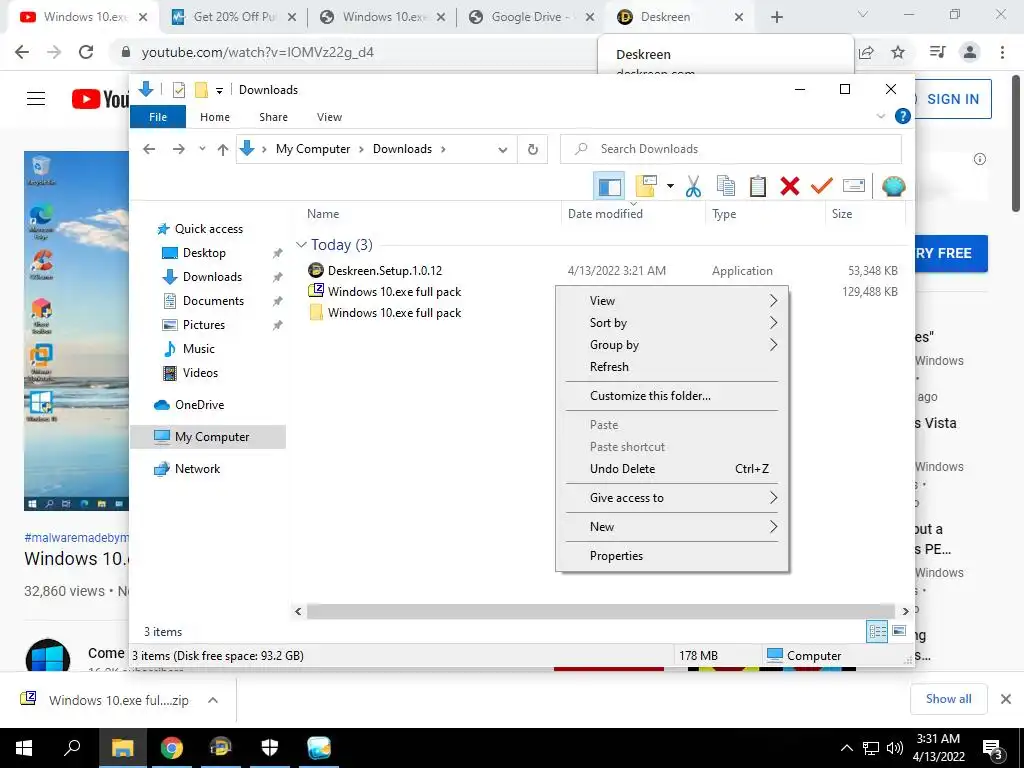
Task: Choose Properties from the context menu
Action: tap(672, 556)
